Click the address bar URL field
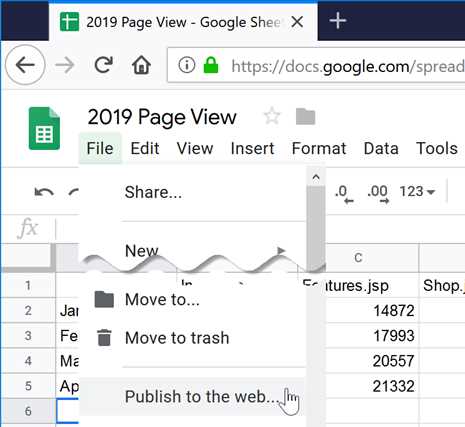 316,65
